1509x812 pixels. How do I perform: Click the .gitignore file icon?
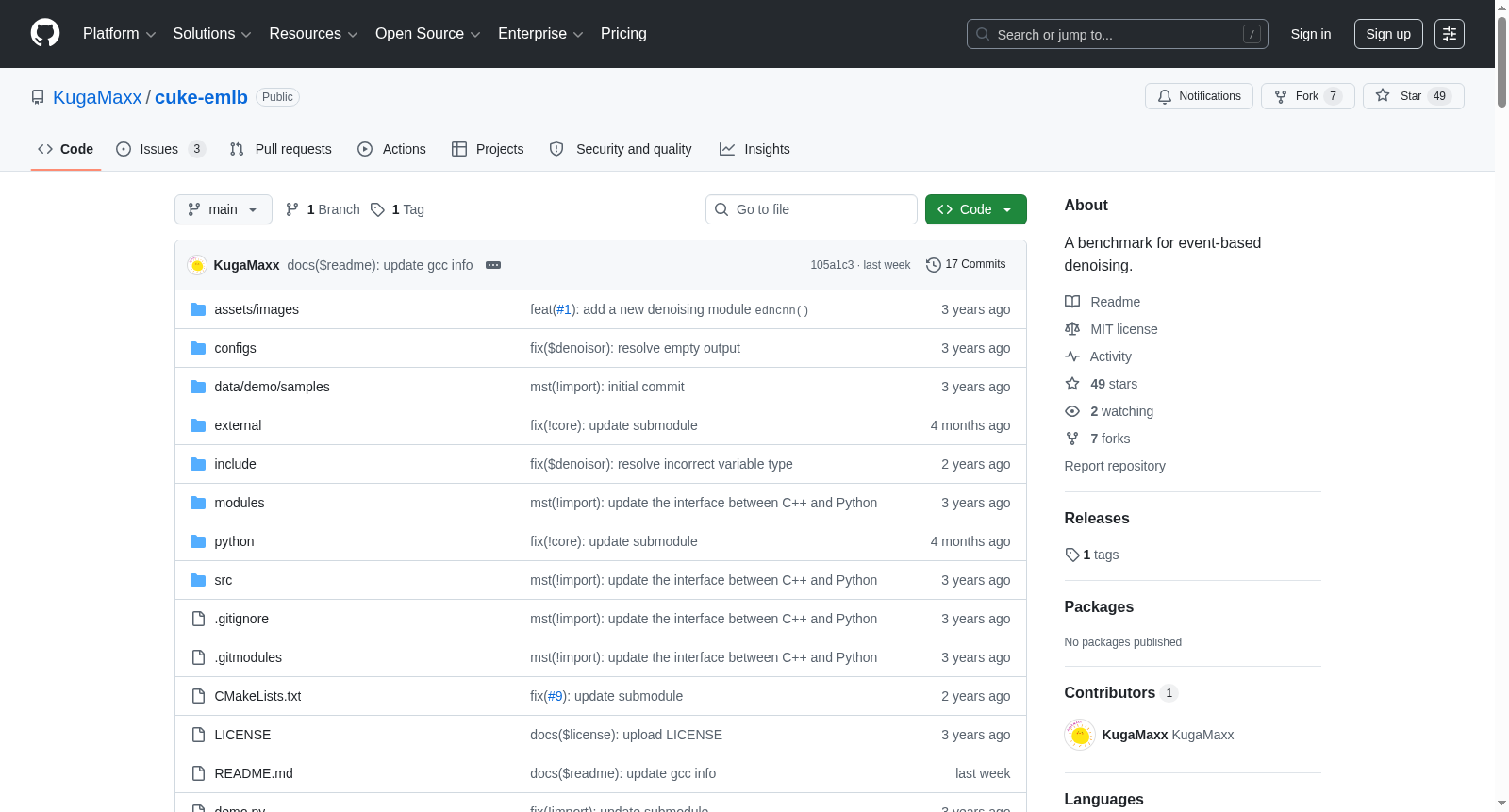click(198, 619)
